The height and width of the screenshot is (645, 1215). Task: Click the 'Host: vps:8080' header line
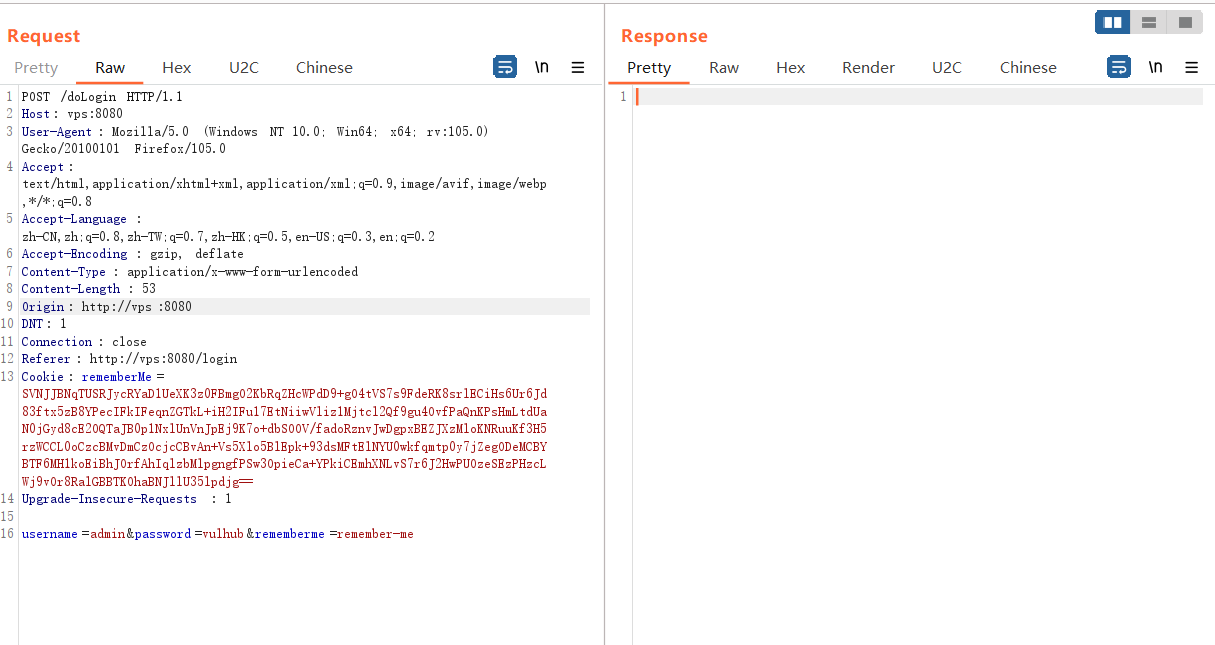tap(72, 114)
